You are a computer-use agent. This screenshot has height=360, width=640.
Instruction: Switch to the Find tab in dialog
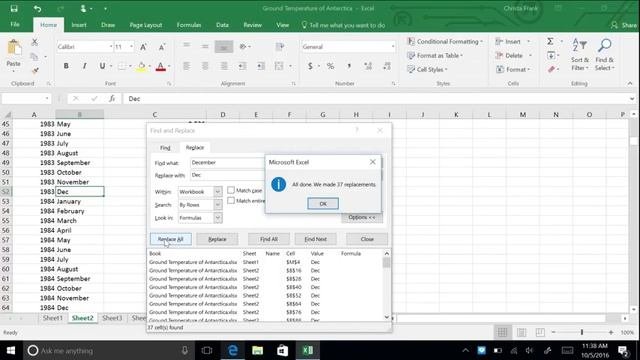(165, 148)
